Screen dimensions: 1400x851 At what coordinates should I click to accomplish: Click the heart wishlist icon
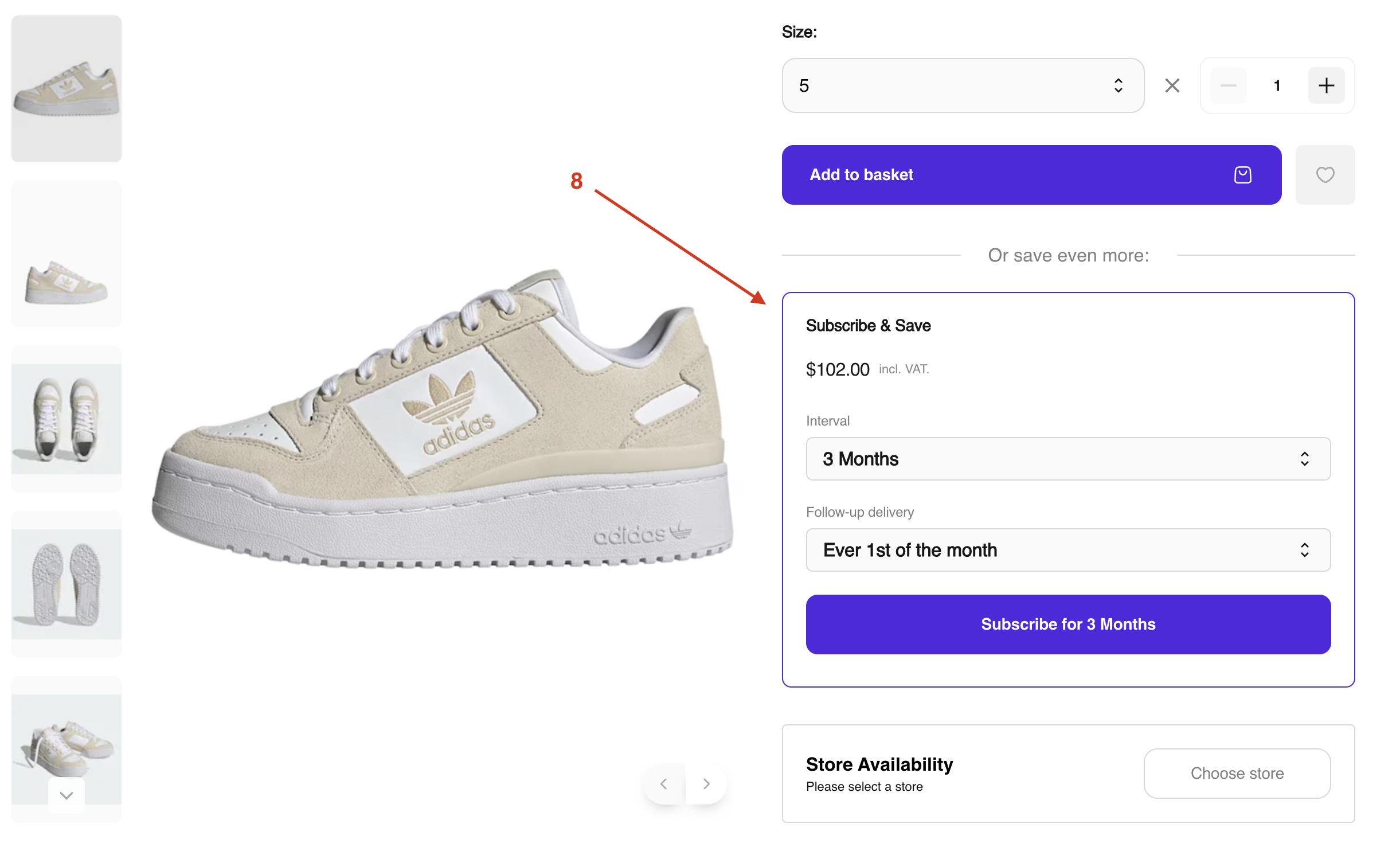tap(1325, 175)
